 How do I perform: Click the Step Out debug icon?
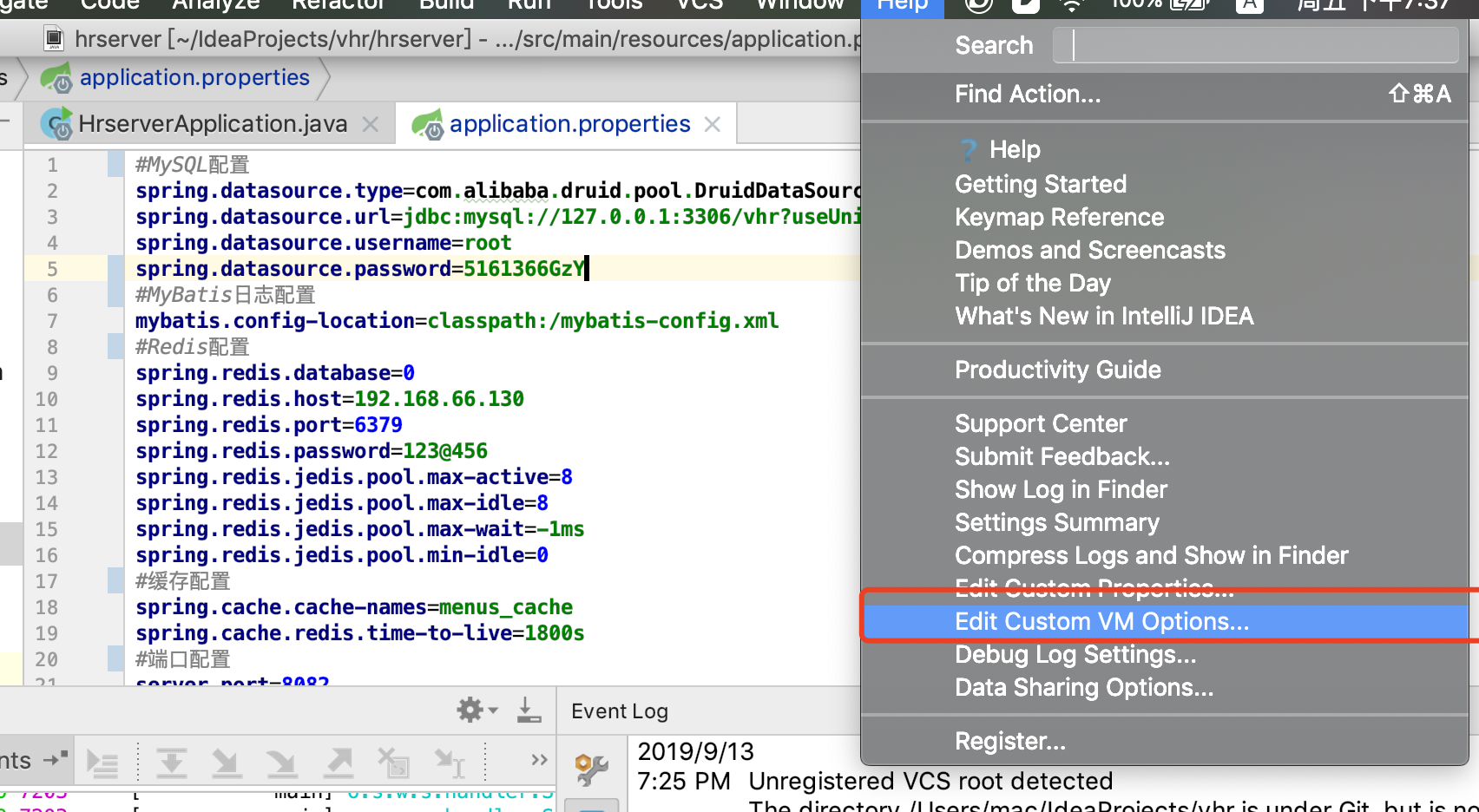(x=339, y=763)
